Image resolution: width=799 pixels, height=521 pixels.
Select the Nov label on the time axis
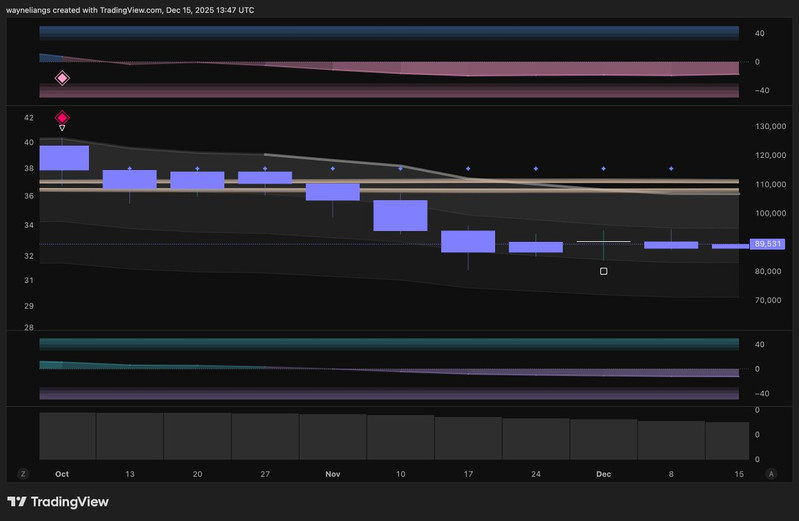tap(333, 473)
